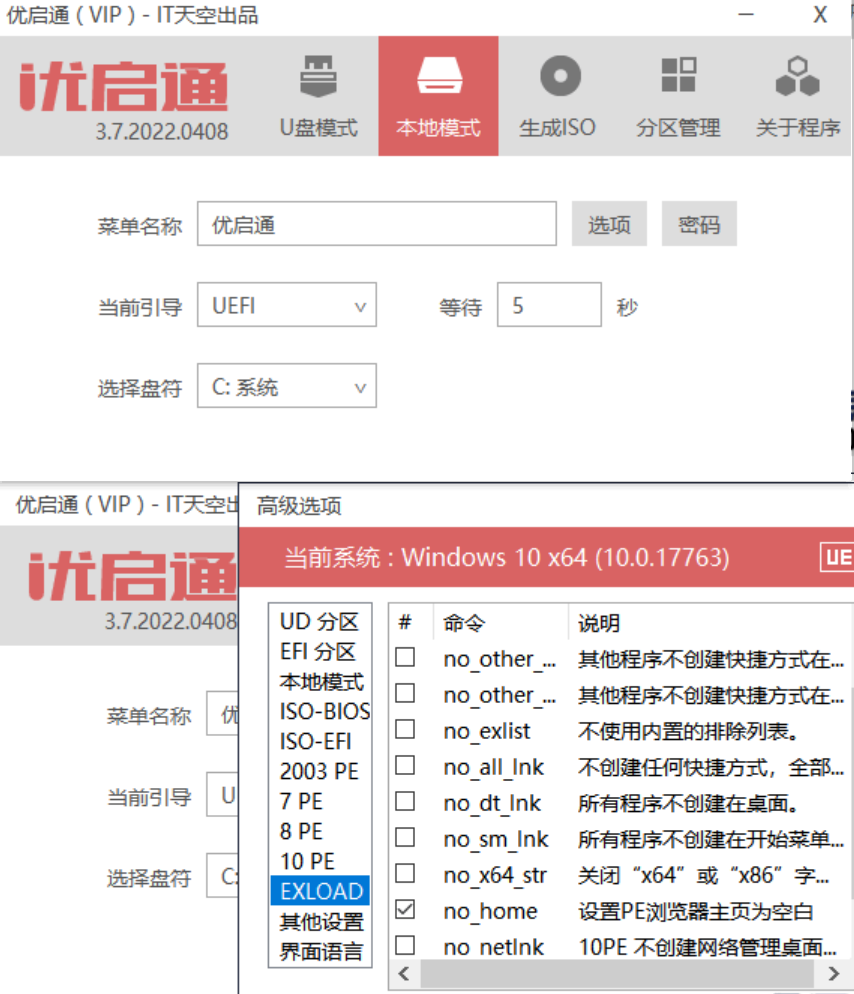
Task: Select the 本地模式 local mode icon
Action: tap(438, 96)
